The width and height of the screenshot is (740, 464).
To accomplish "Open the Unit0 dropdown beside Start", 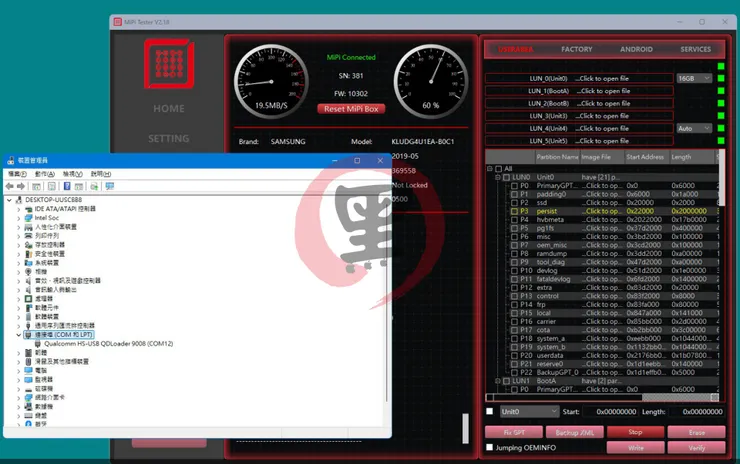I will pos(529,412).
